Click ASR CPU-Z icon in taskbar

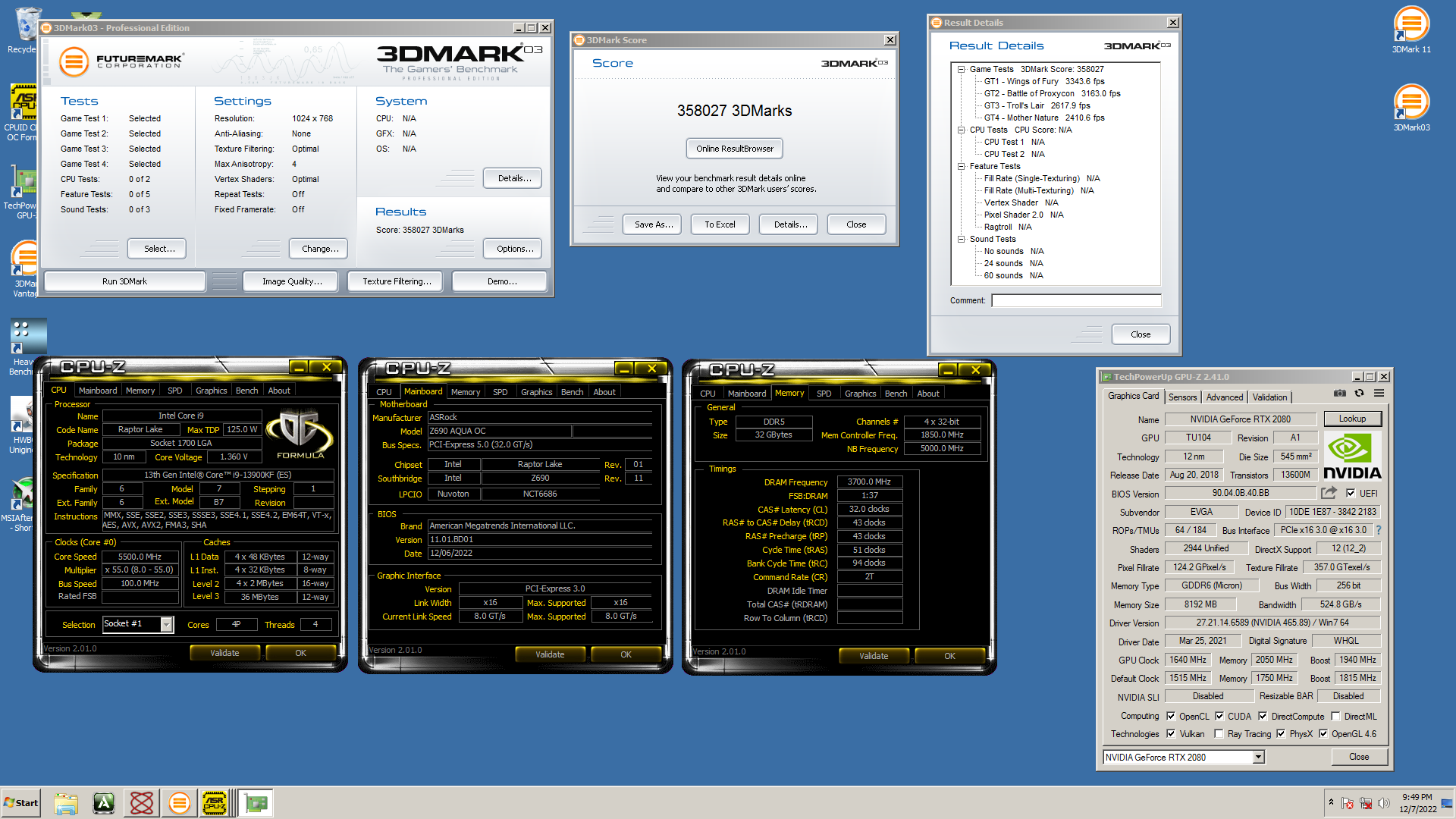215,803
